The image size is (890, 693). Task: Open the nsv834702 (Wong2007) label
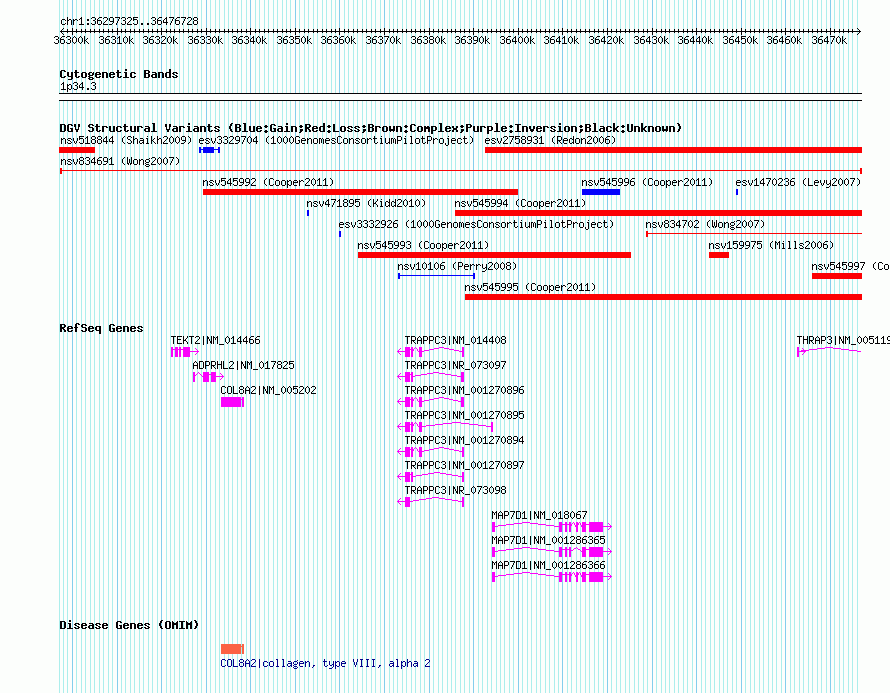point(705,224)
